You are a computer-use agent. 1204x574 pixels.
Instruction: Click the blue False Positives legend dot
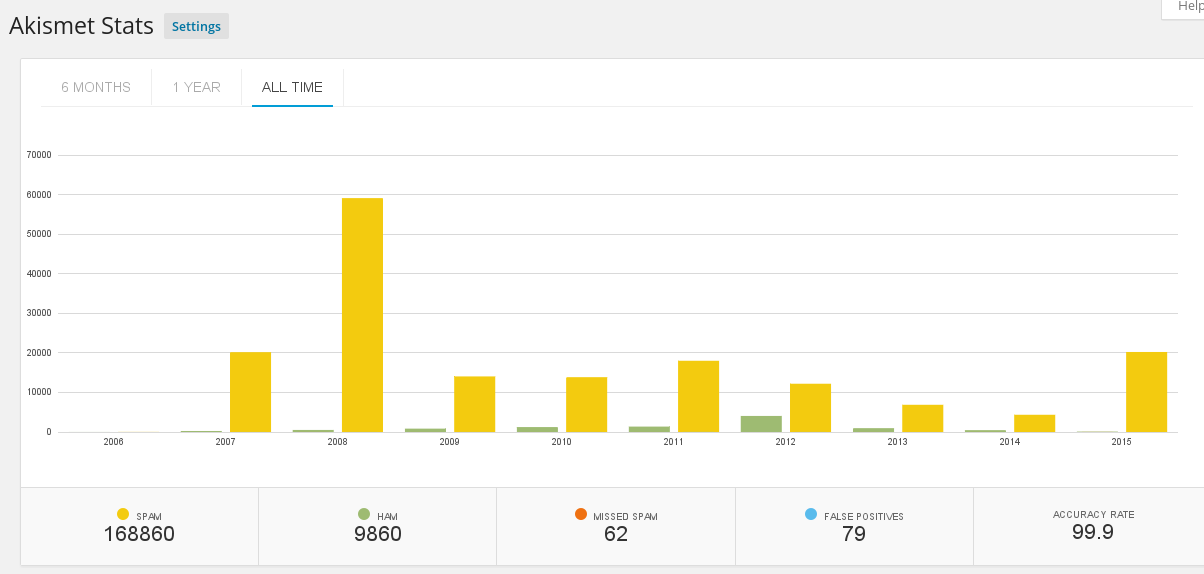click(x=811, y=514)
